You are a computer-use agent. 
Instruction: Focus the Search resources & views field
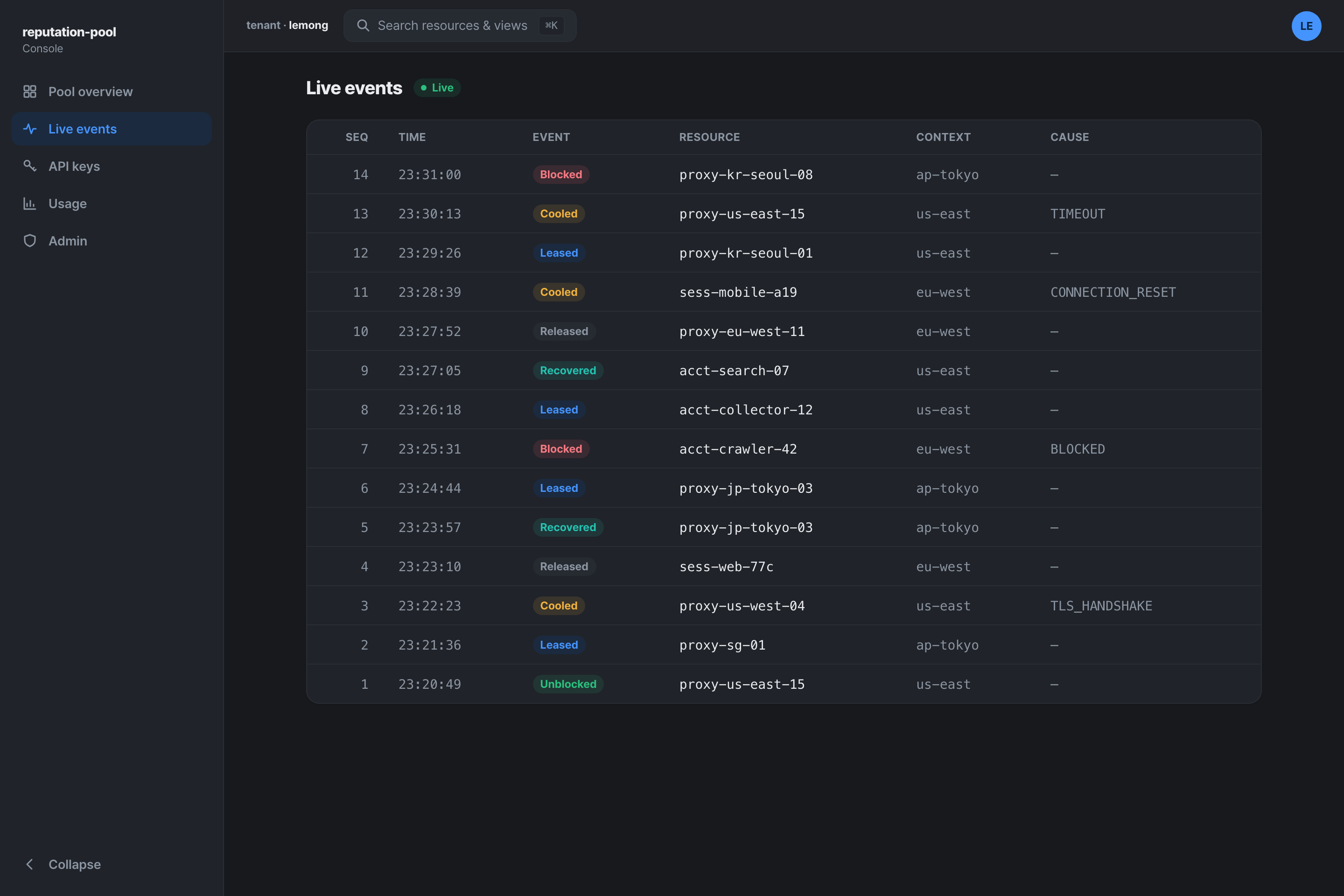(x=460, y=25)
